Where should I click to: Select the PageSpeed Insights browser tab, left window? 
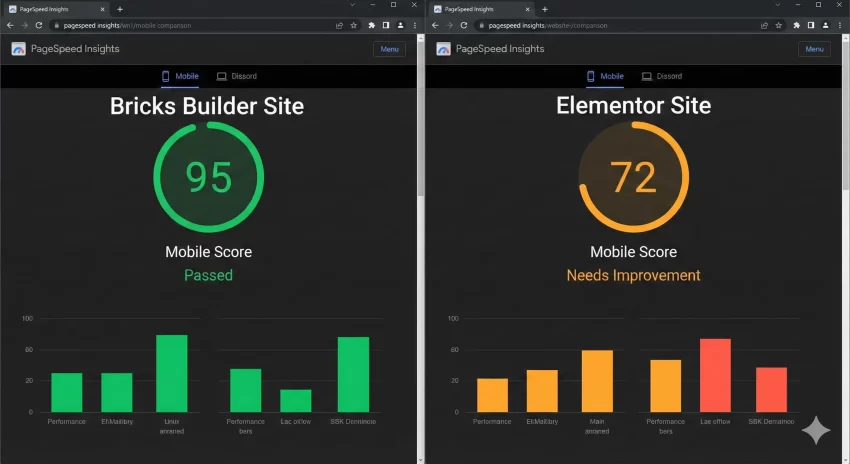click(57, 9)
